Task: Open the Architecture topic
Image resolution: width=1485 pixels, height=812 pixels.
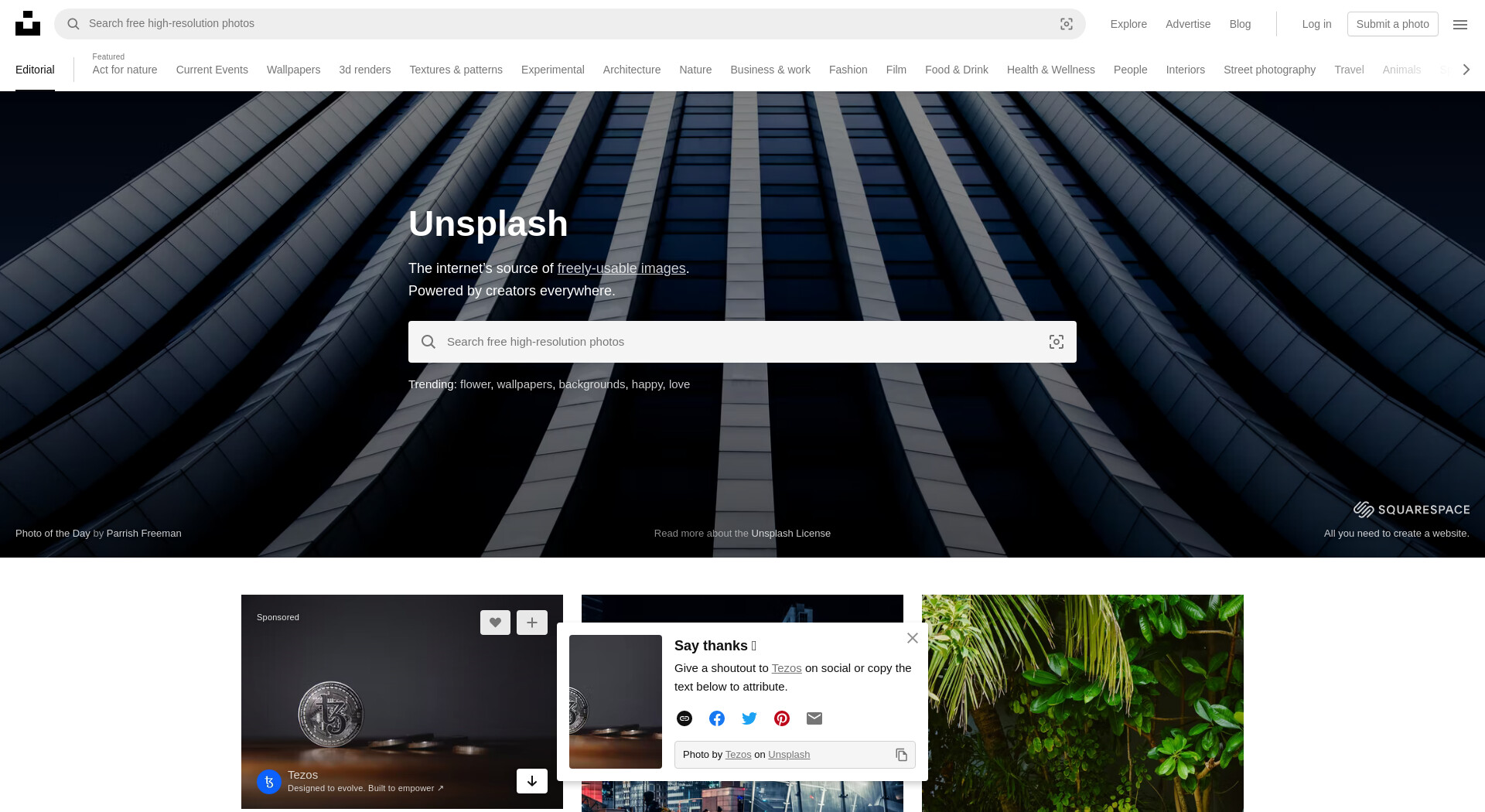Action: (631, 70)
